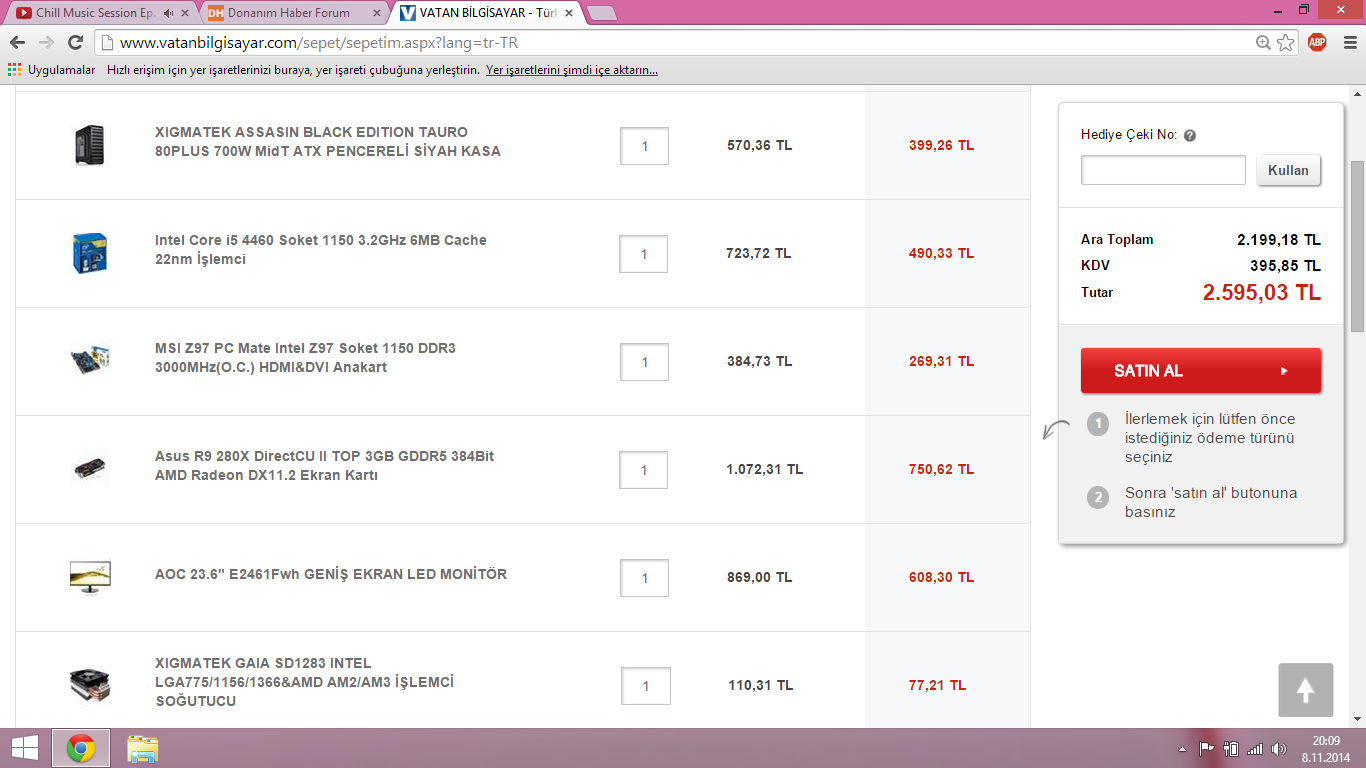Focus the Hediye Çeki No input field
The height and width of the screenshot is (768, 1366).
point(1163,170)
